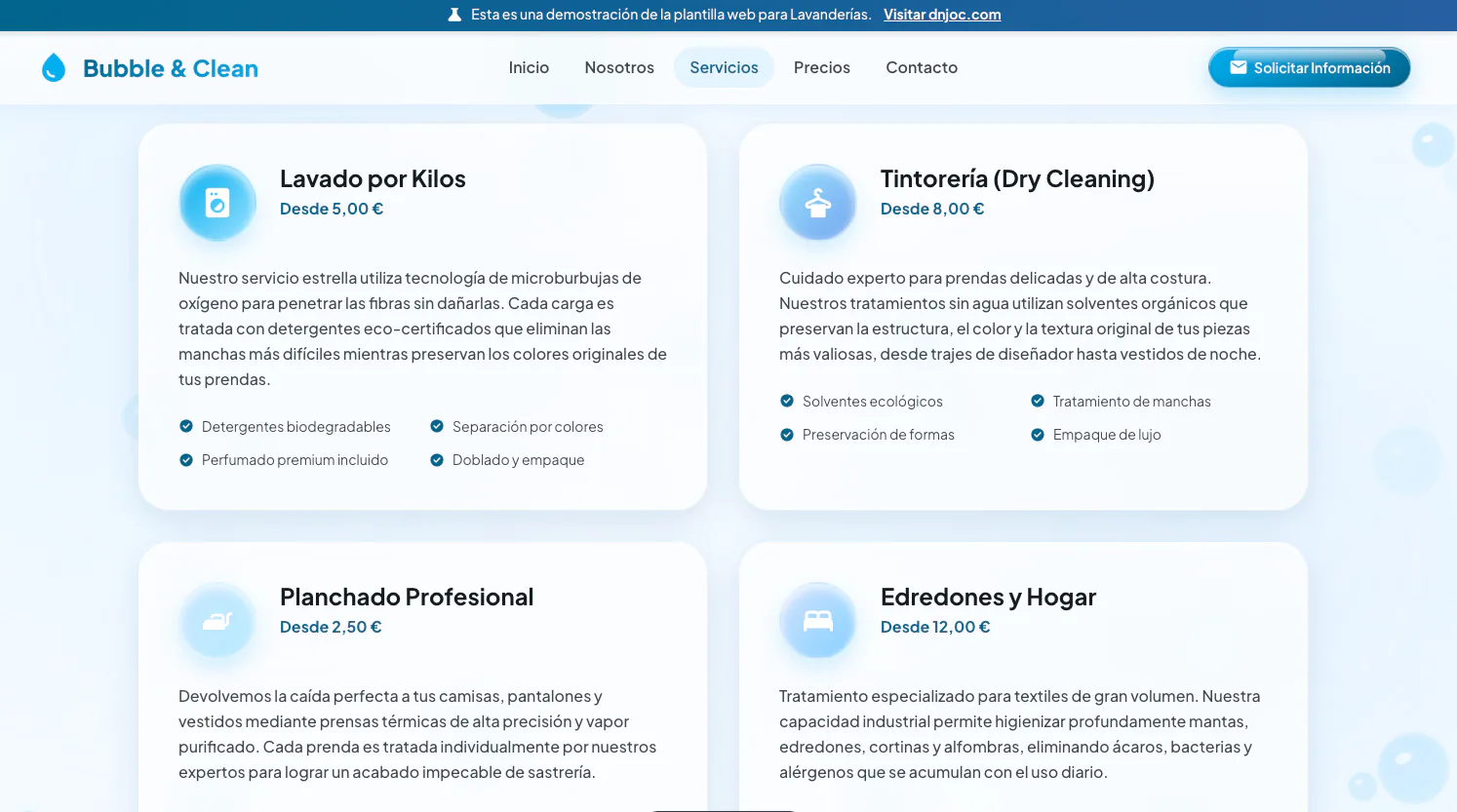Image resolution: width=1457 pixels, height=812 pixels.
Task: Go to the Nosotros page
Action: 619,67
